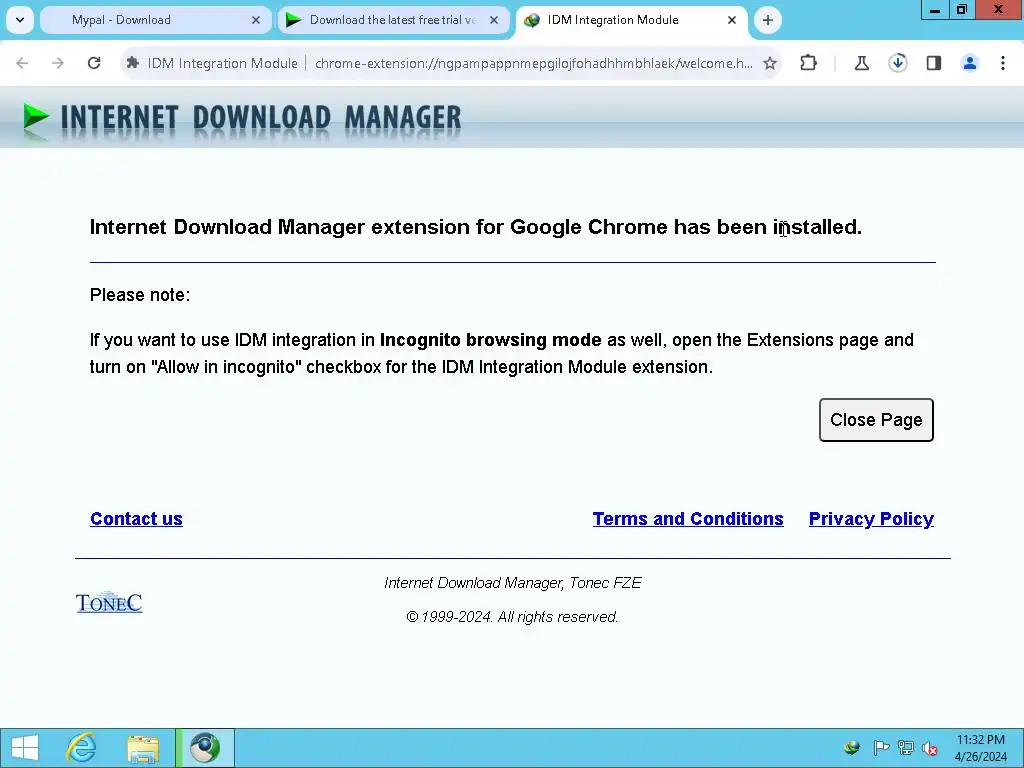Toggle the browser side panel
Viewport: 1024px width, 768px height.
934,63
